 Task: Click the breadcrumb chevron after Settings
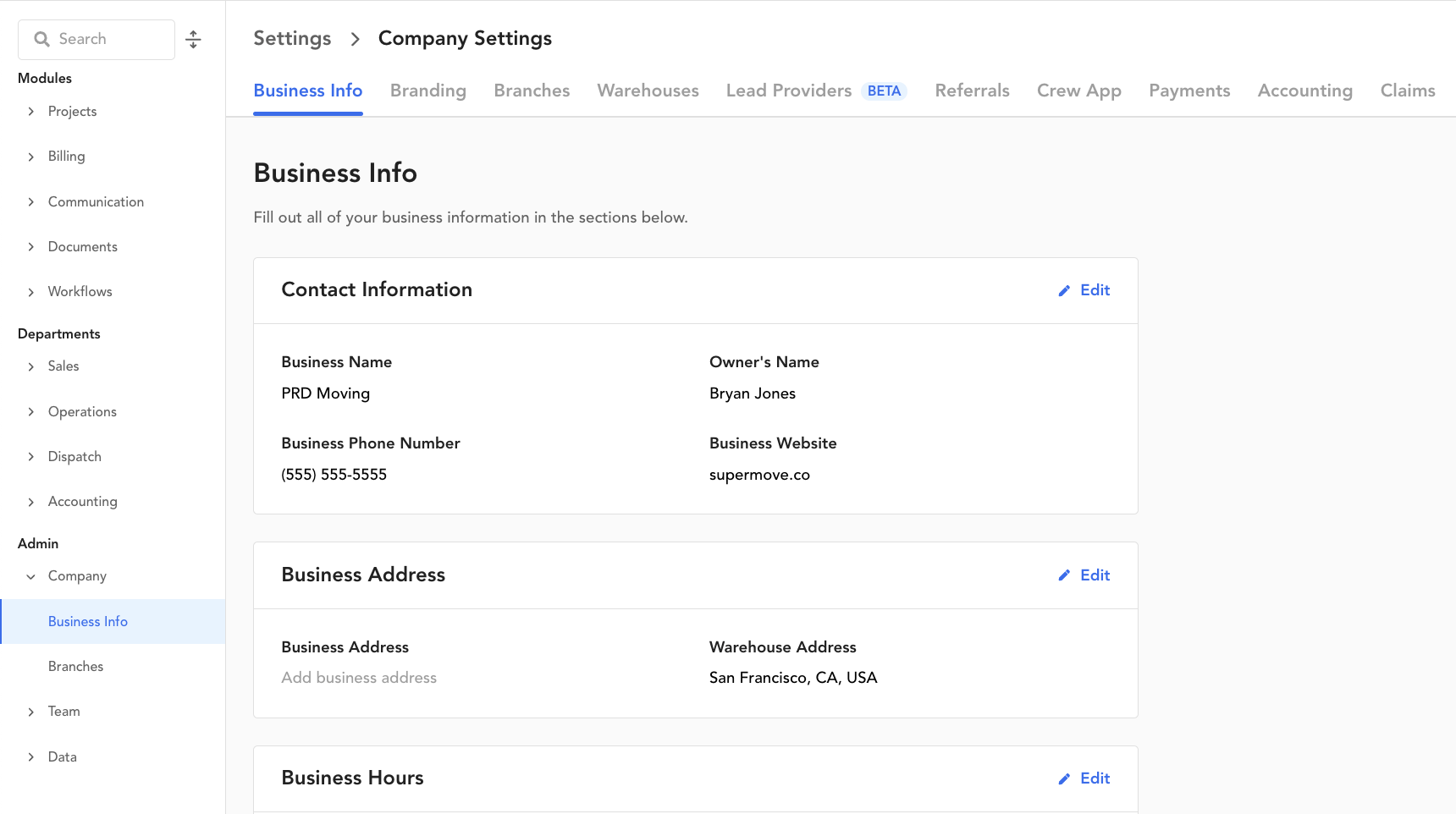click(356, 39)
